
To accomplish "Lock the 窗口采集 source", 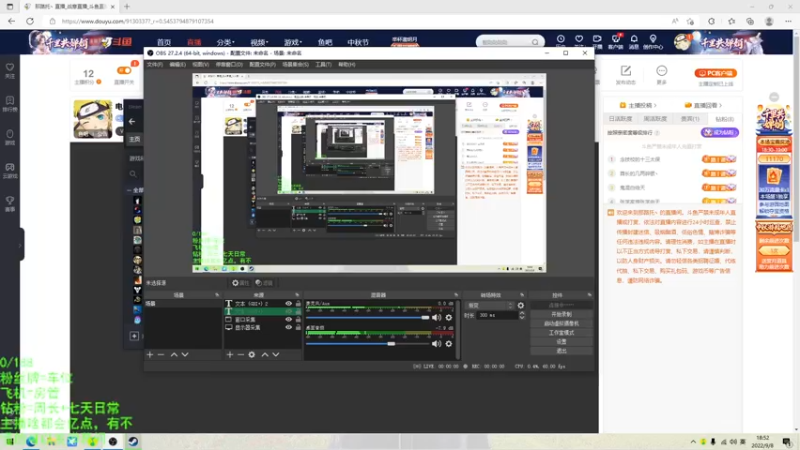I will point(298,319).
